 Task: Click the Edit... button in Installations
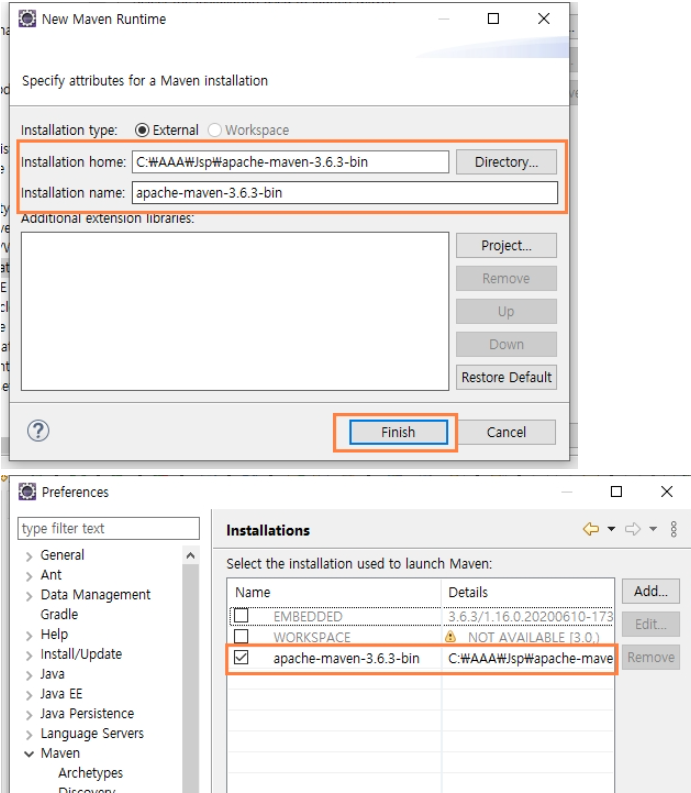tap(651, 624)
